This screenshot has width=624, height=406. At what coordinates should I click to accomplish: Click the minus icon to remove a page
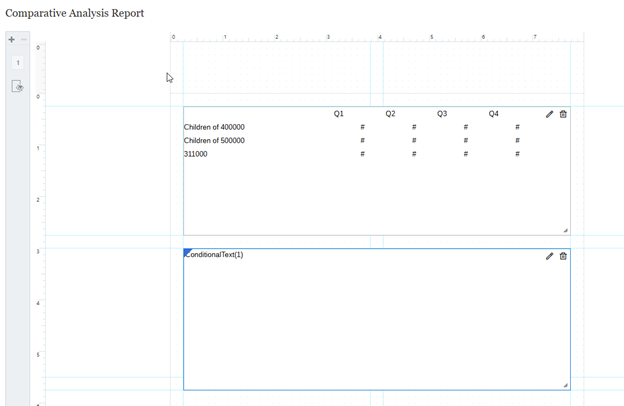tap(24, 40)
